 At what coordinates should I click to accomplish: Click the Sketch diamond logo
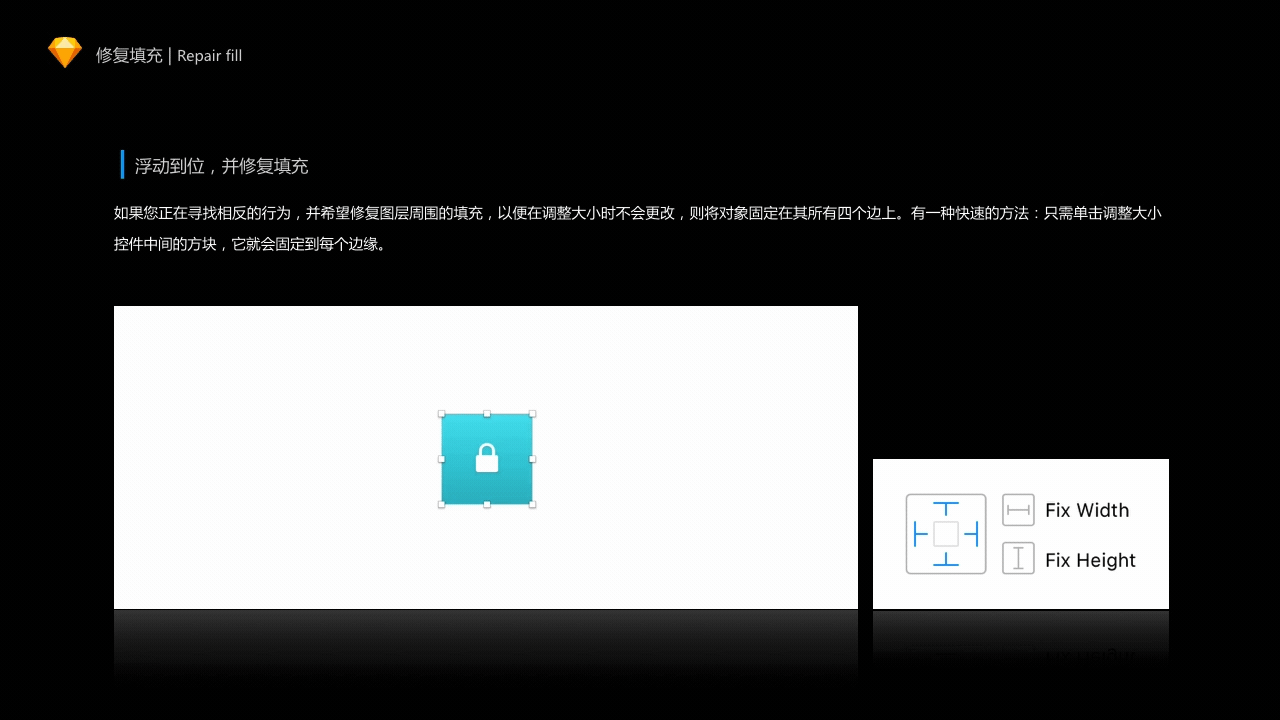pyautogui.click(x=64, y=51)
